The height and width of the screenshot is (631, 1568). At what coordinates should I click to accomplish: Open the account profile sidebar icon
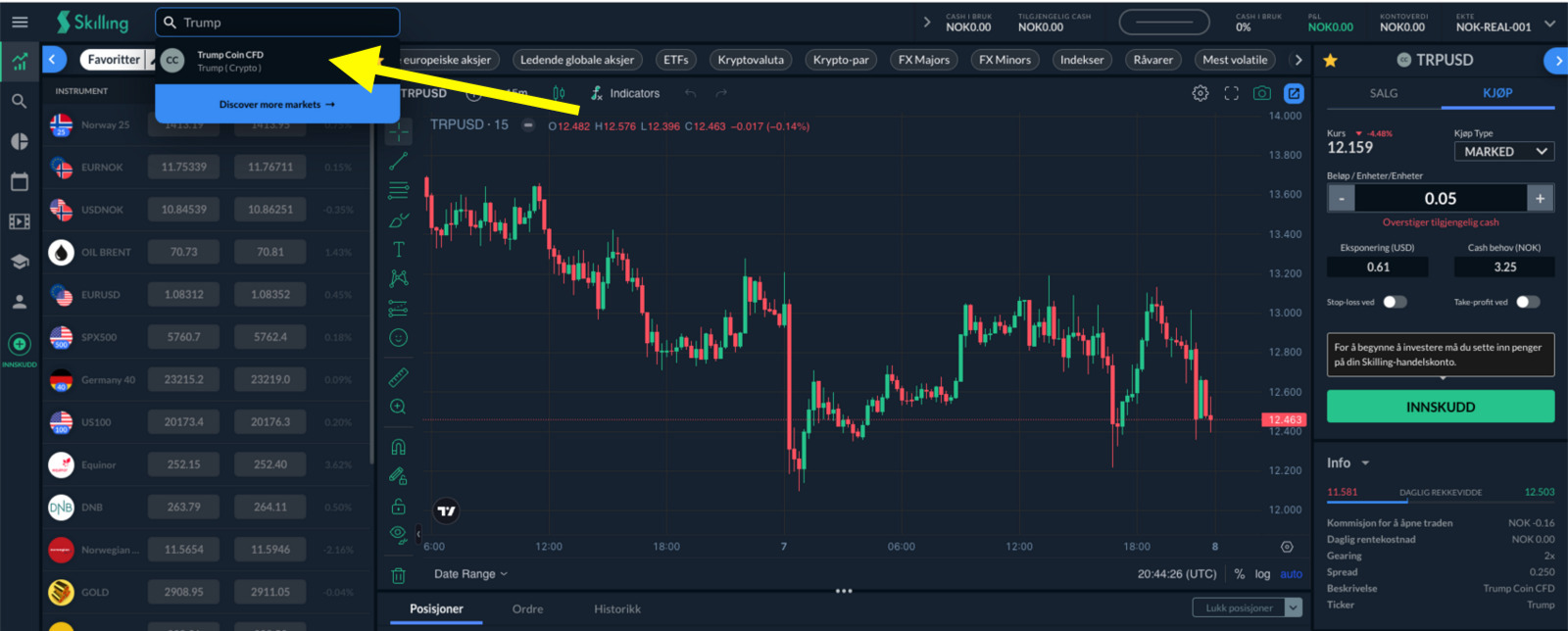[x=20, y=302]
